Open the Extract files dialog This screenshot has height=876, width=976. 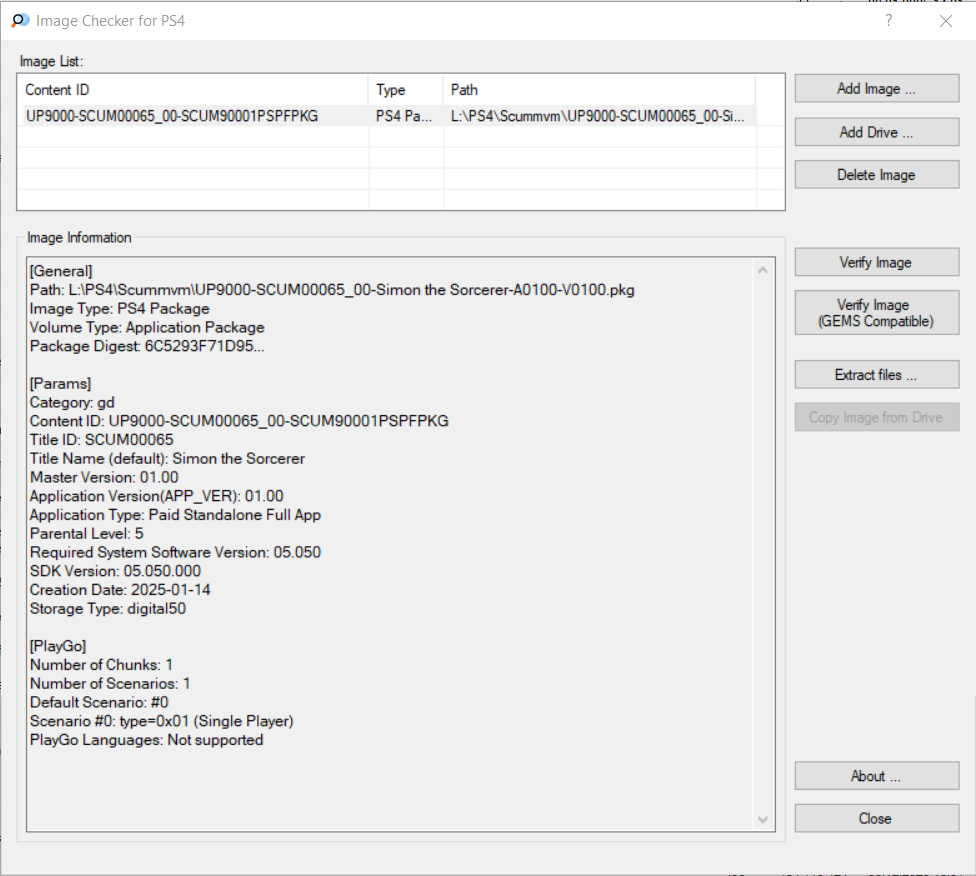pyautogui.click(x=876, y=375)
